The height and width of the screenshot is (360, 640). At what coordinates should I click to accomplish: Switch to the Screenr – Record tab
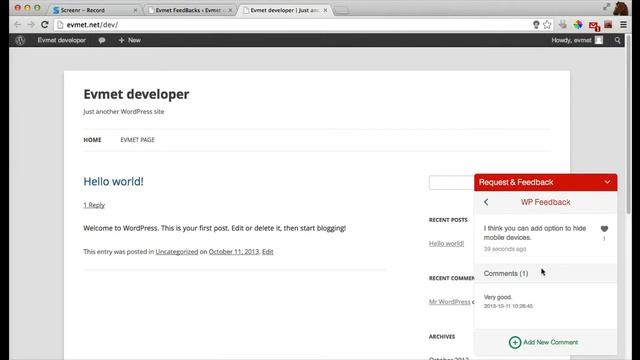pyautogui.click(x=83, y=10)
